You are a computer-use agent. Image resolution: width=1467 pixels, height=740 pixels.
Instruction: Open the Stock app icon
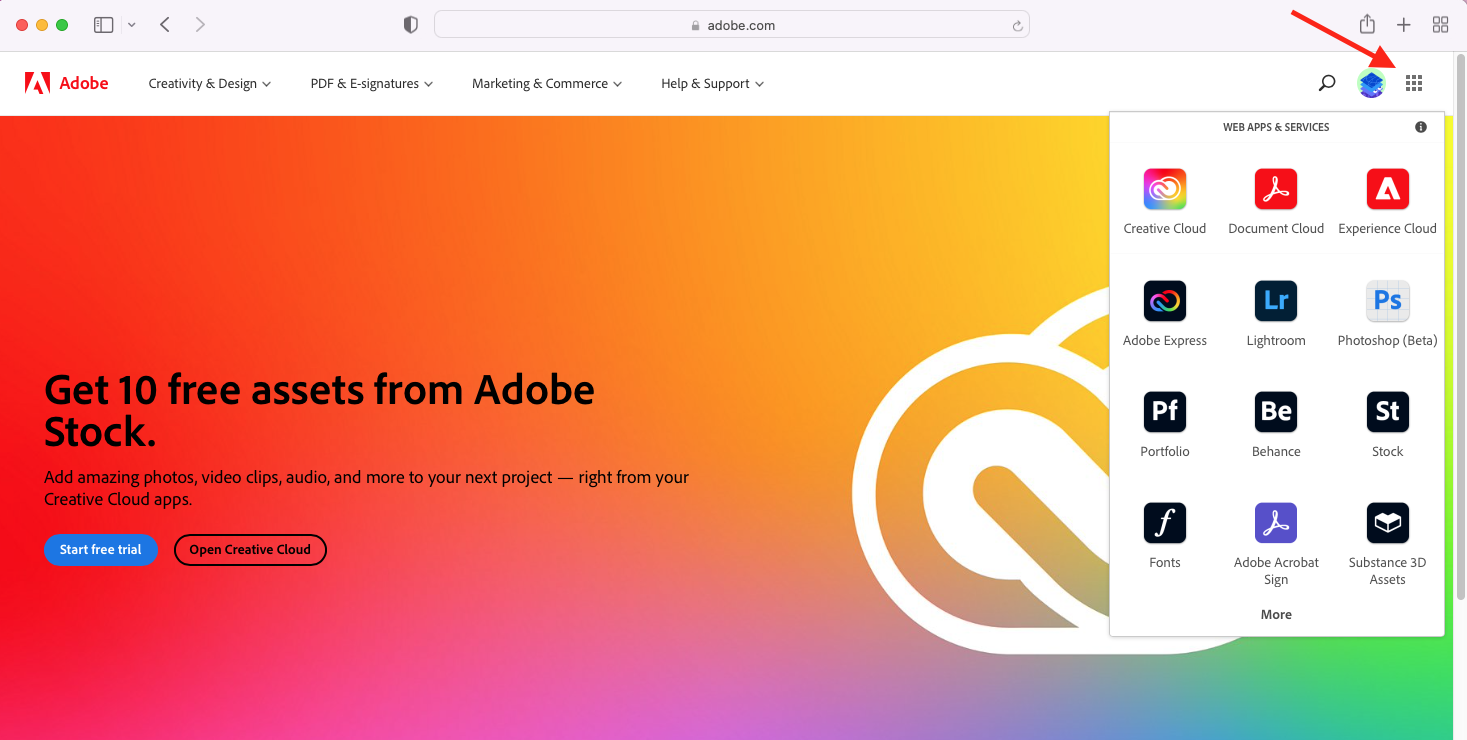tap(1387, 411)
